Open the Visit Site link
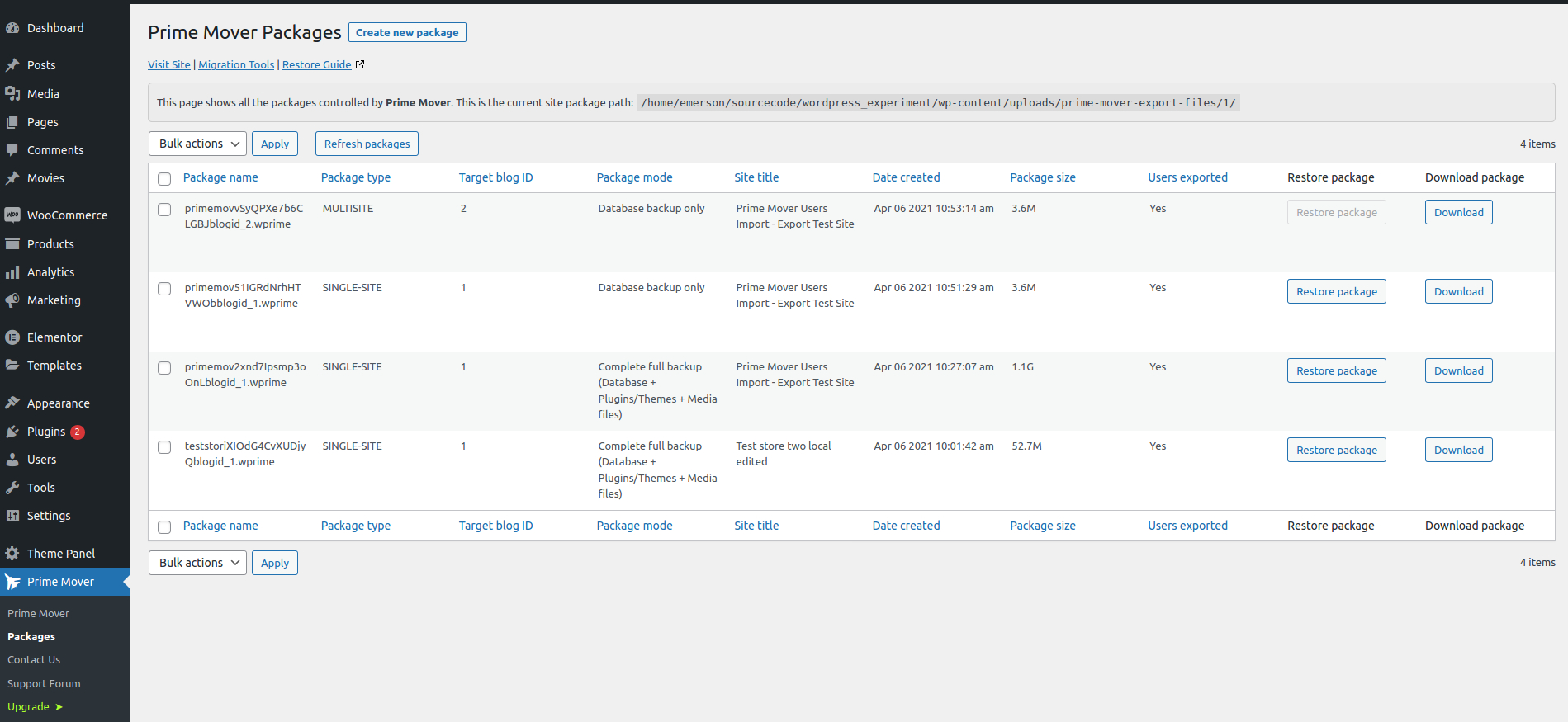The image size is (1568, 722). tap(169, 64)
